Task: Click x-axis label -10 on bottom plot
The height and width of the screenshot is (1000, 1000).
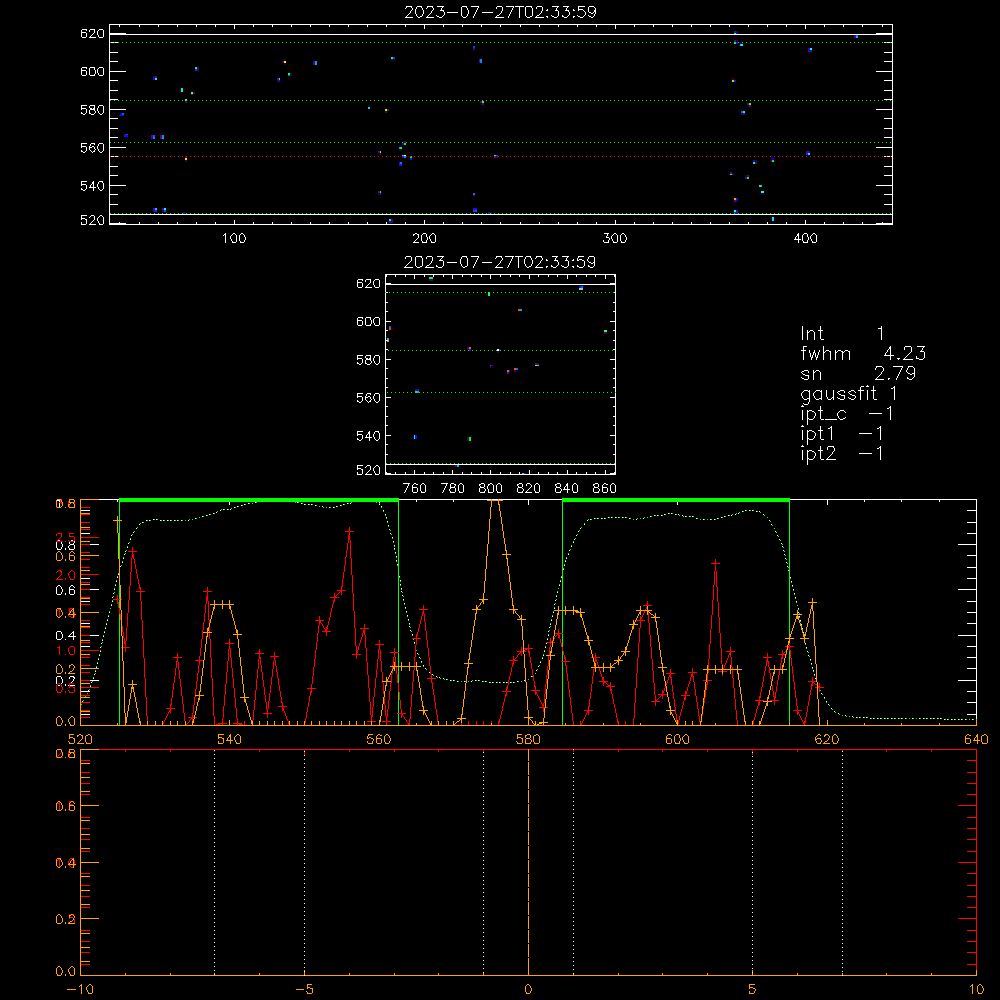Action: tap(80, 989)
